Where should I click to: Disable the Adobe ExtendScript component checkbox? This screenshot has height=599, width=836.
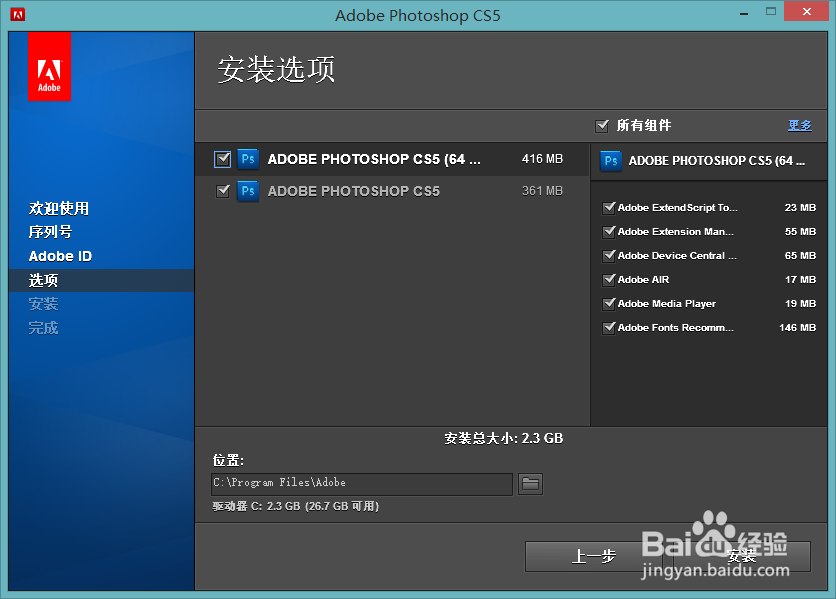pyautogui.click(x=609, y=207)
